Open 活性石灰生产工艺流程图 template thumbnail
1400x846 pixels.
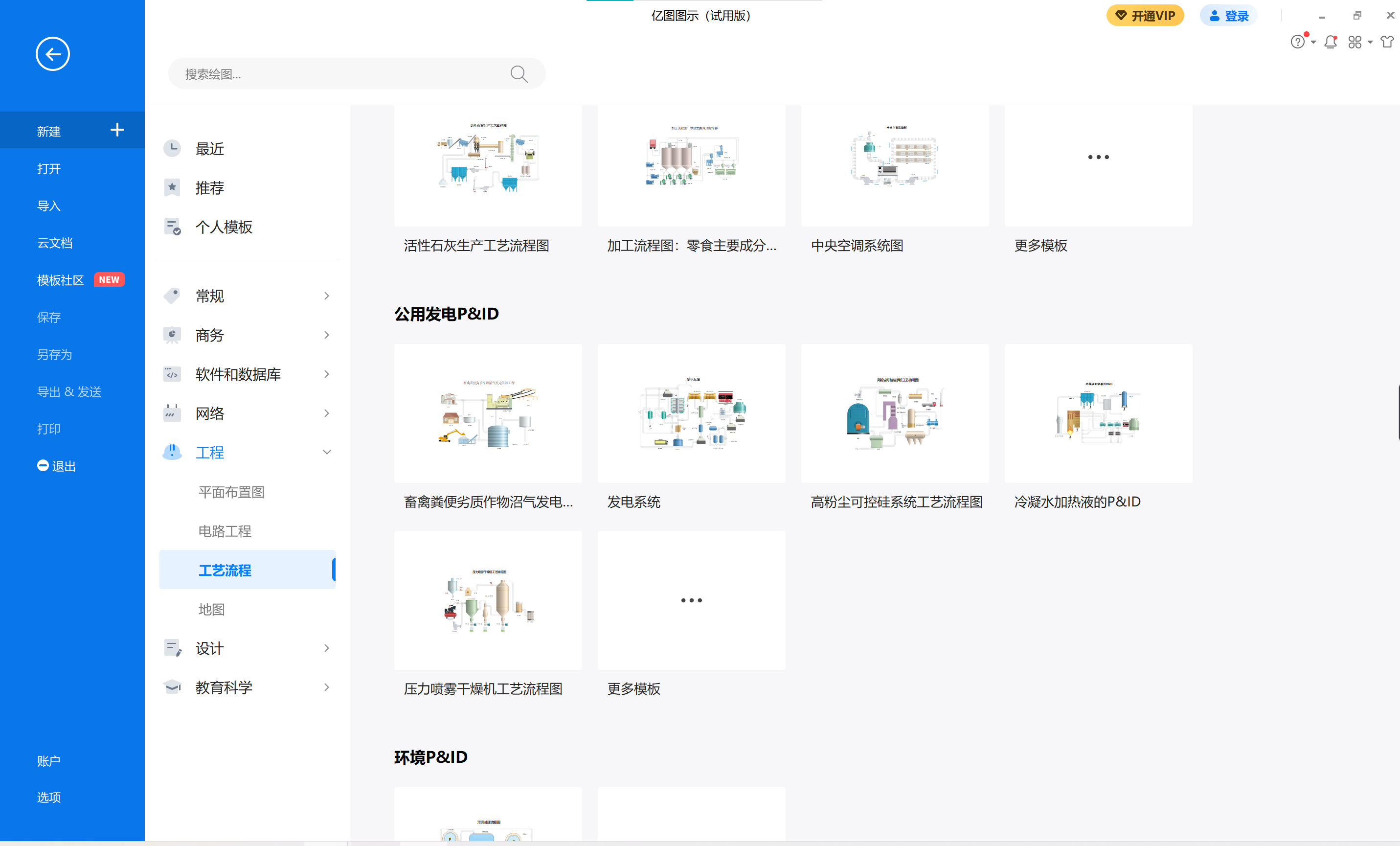pos(488,165)
